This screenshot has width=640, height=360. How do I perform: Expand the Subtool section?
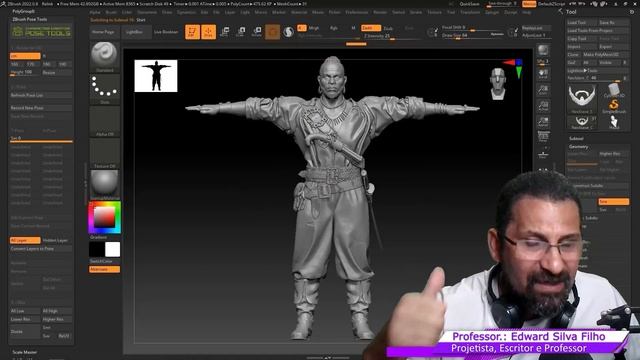coord(576,138)
